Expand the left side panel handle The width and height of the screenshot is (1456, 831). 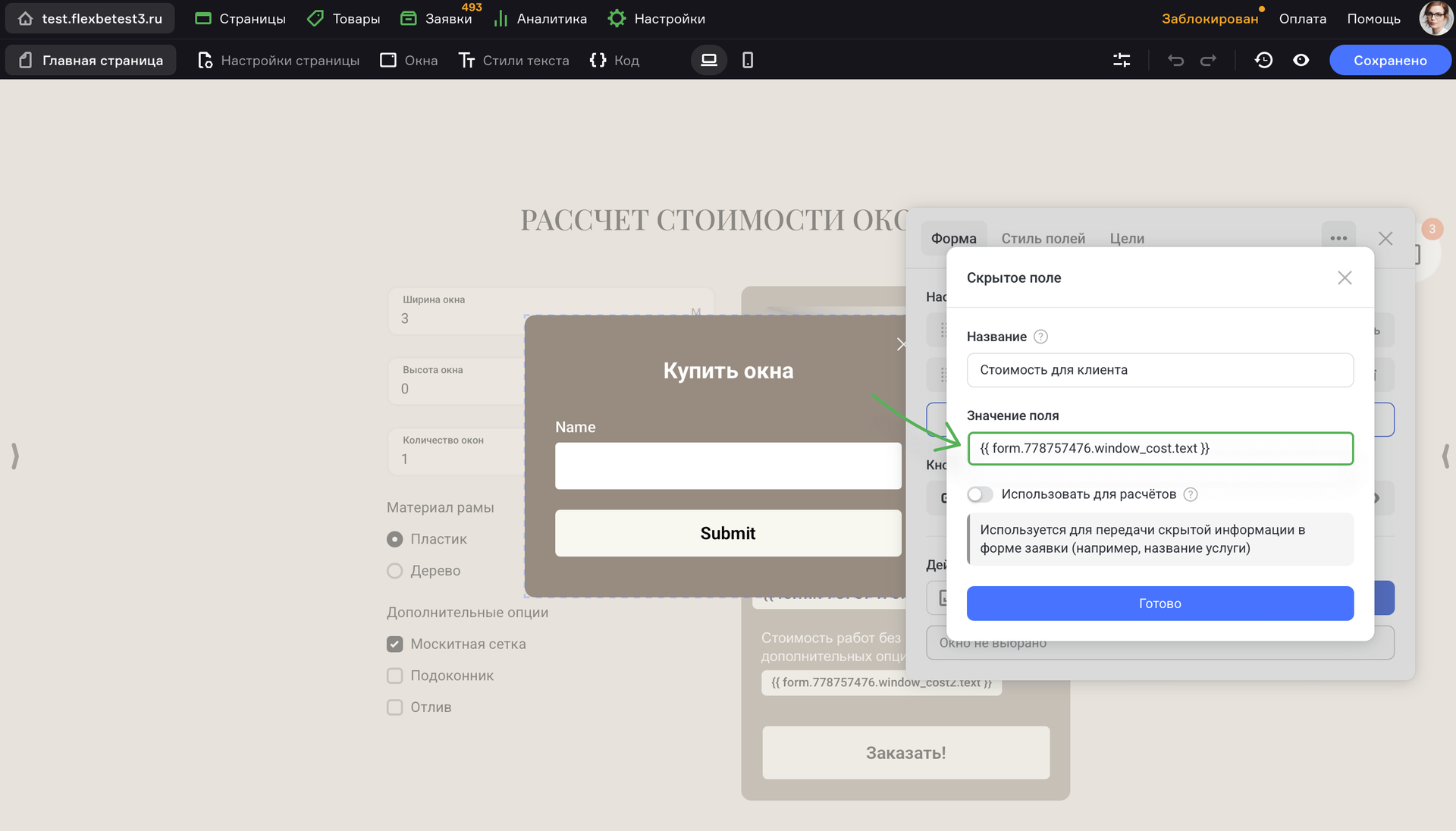(x=14, y=456)
